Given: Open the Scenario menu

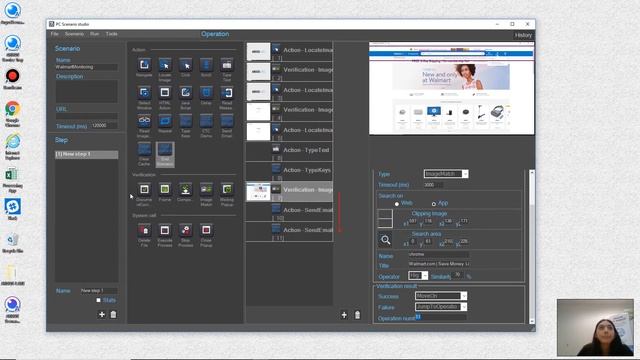Looking at the screenshot, I should tap(74, 34).
